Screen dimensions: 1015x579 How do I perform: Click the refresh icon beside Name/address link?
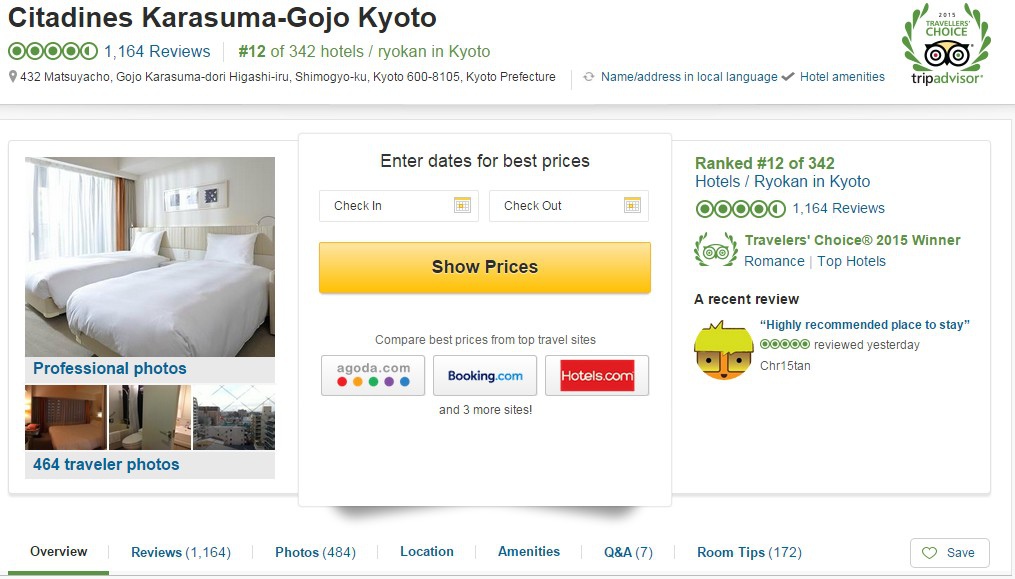point(588,76)
